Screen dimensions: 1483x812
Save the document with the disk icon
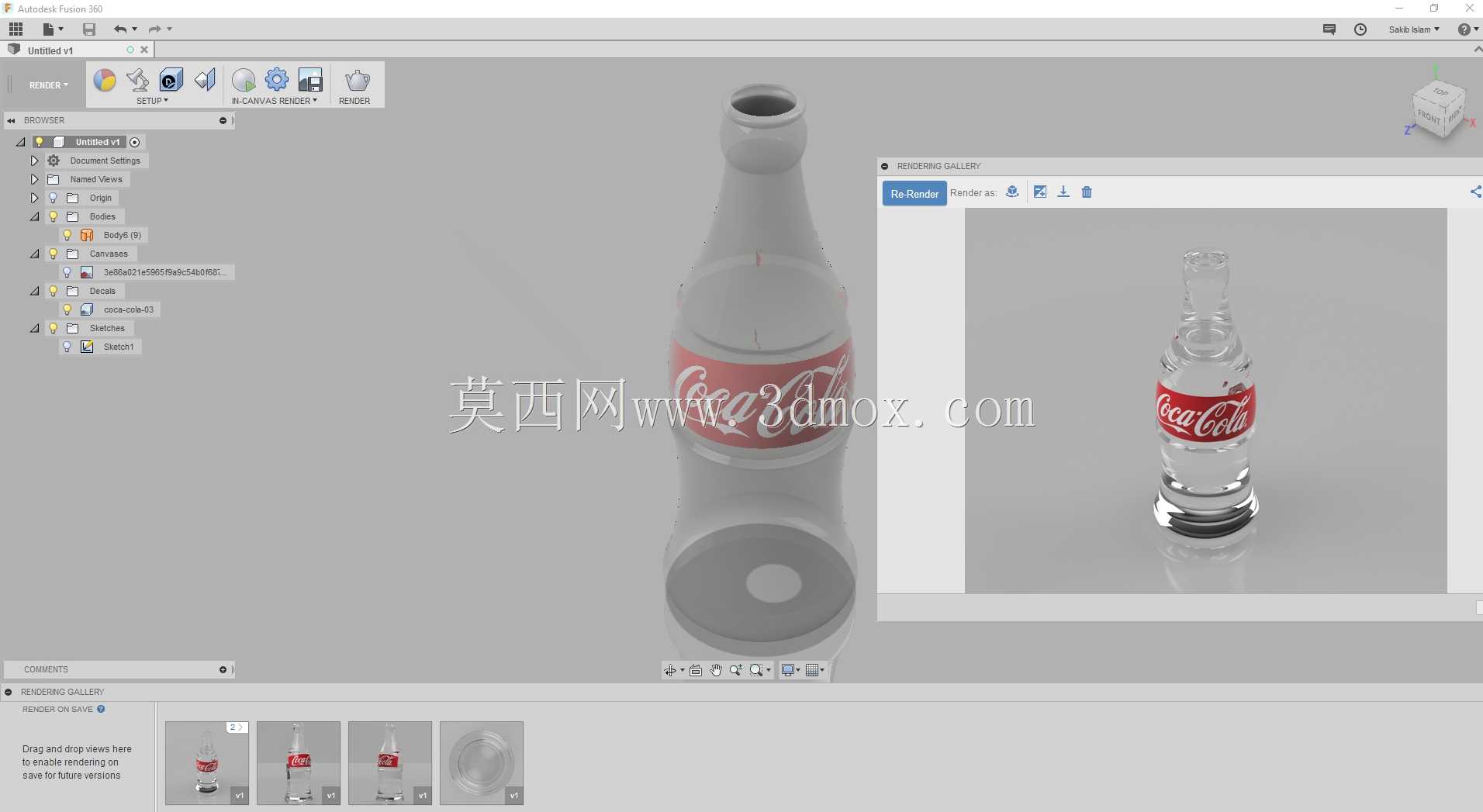[89, 29]
